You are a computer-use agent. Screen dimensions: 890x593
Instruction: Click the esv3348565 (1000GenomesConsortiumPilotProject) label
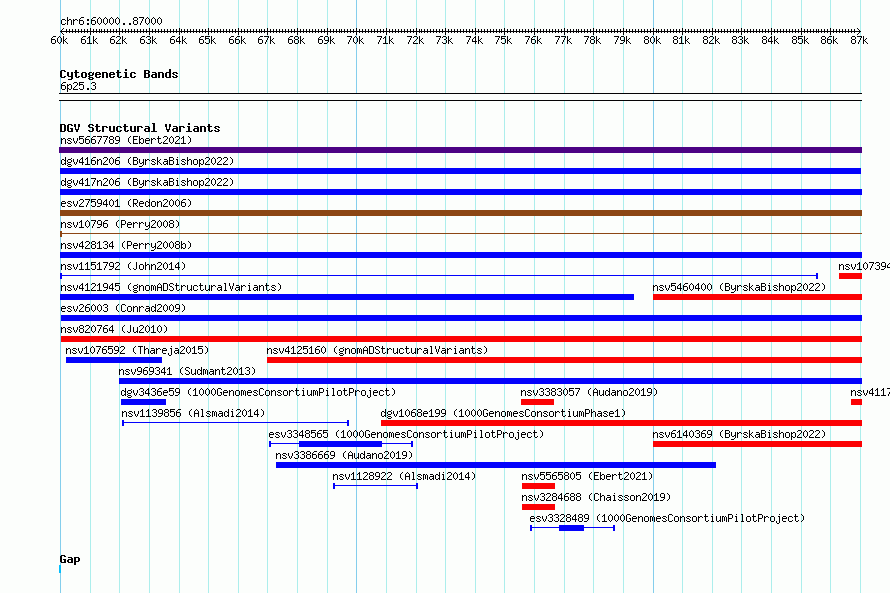(406, 434)
